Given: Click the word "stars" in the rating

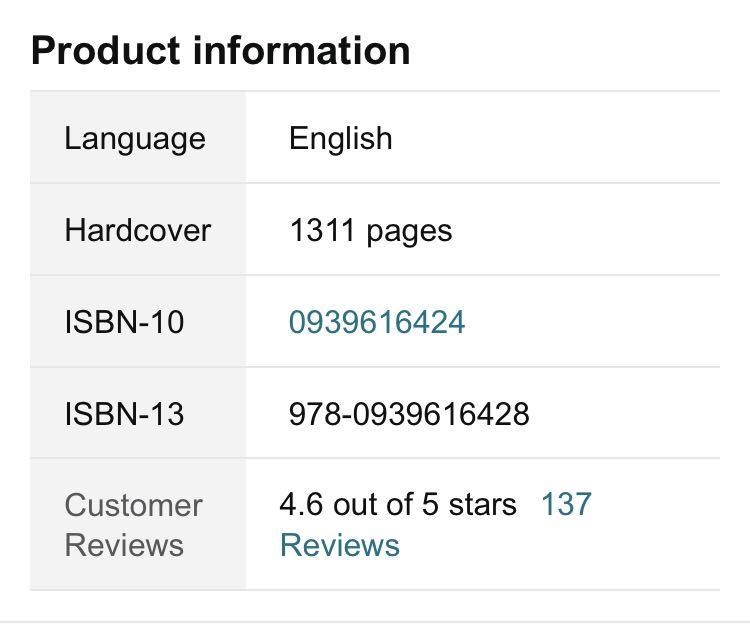Looking at the screenshot, I should tap(482, 504).
